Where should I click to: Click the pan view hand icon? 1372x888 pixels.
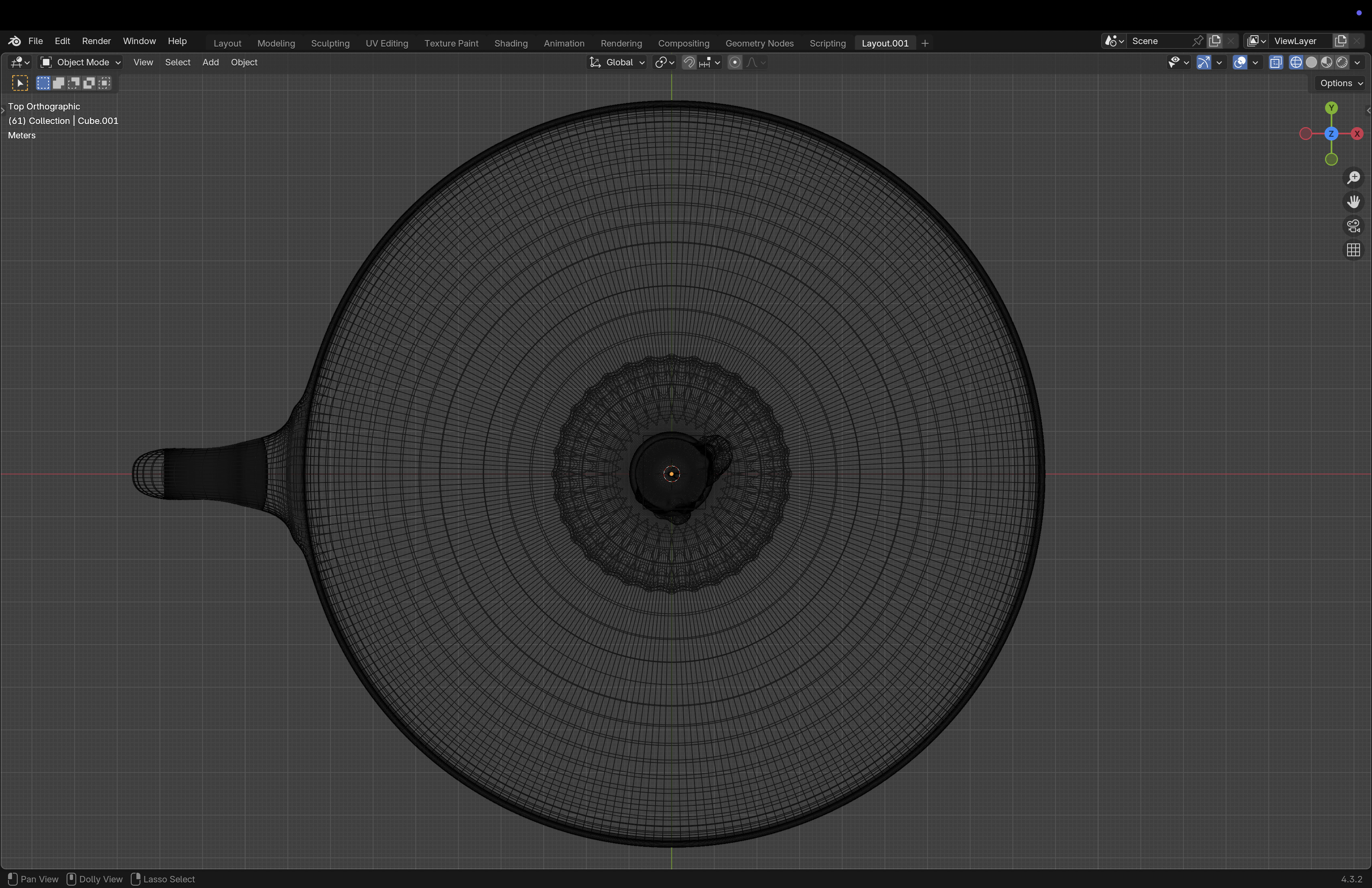(x=1353, y=202)
